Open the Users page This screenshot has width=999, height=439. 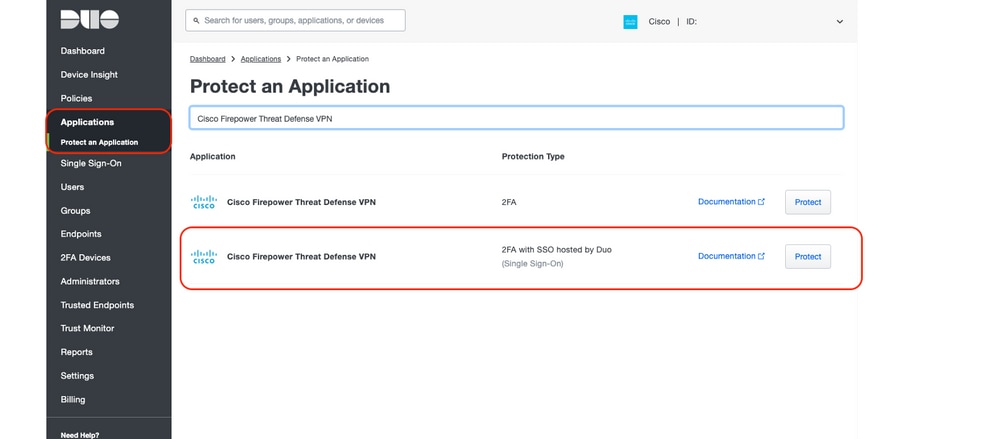tap(72, 187)
